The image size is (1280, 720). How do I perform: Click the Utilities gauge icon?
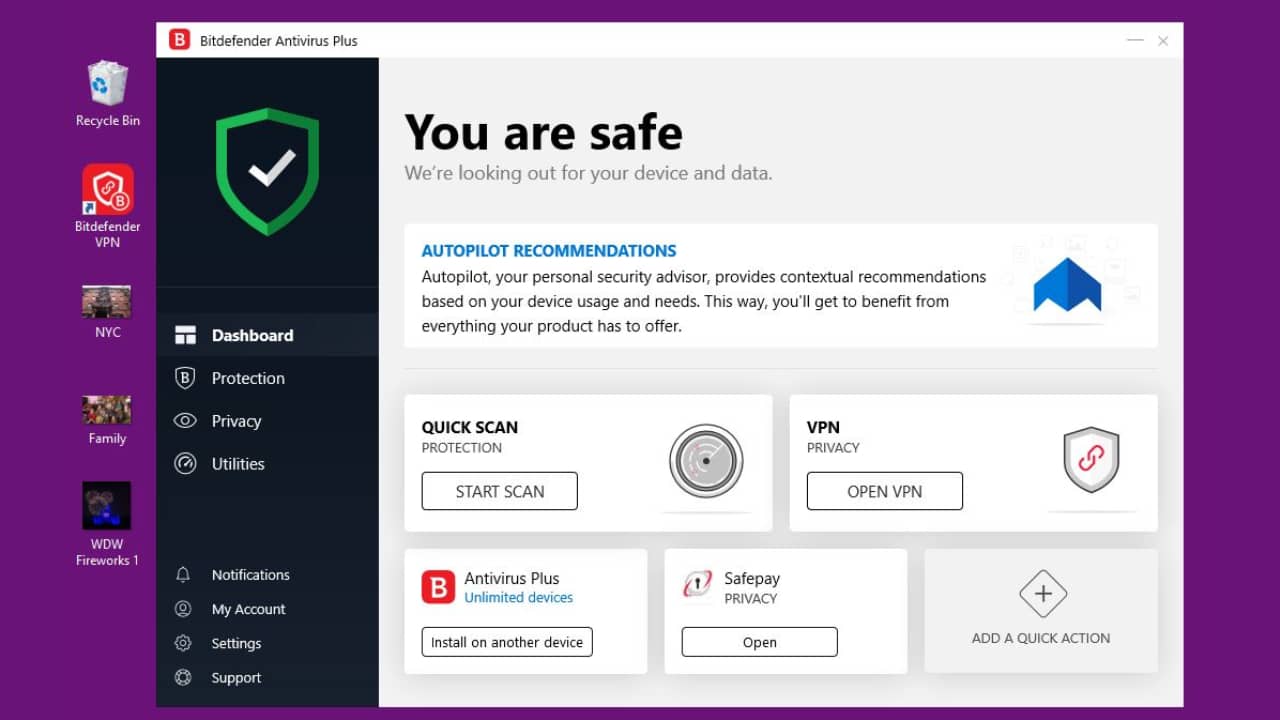click(185, 464)
